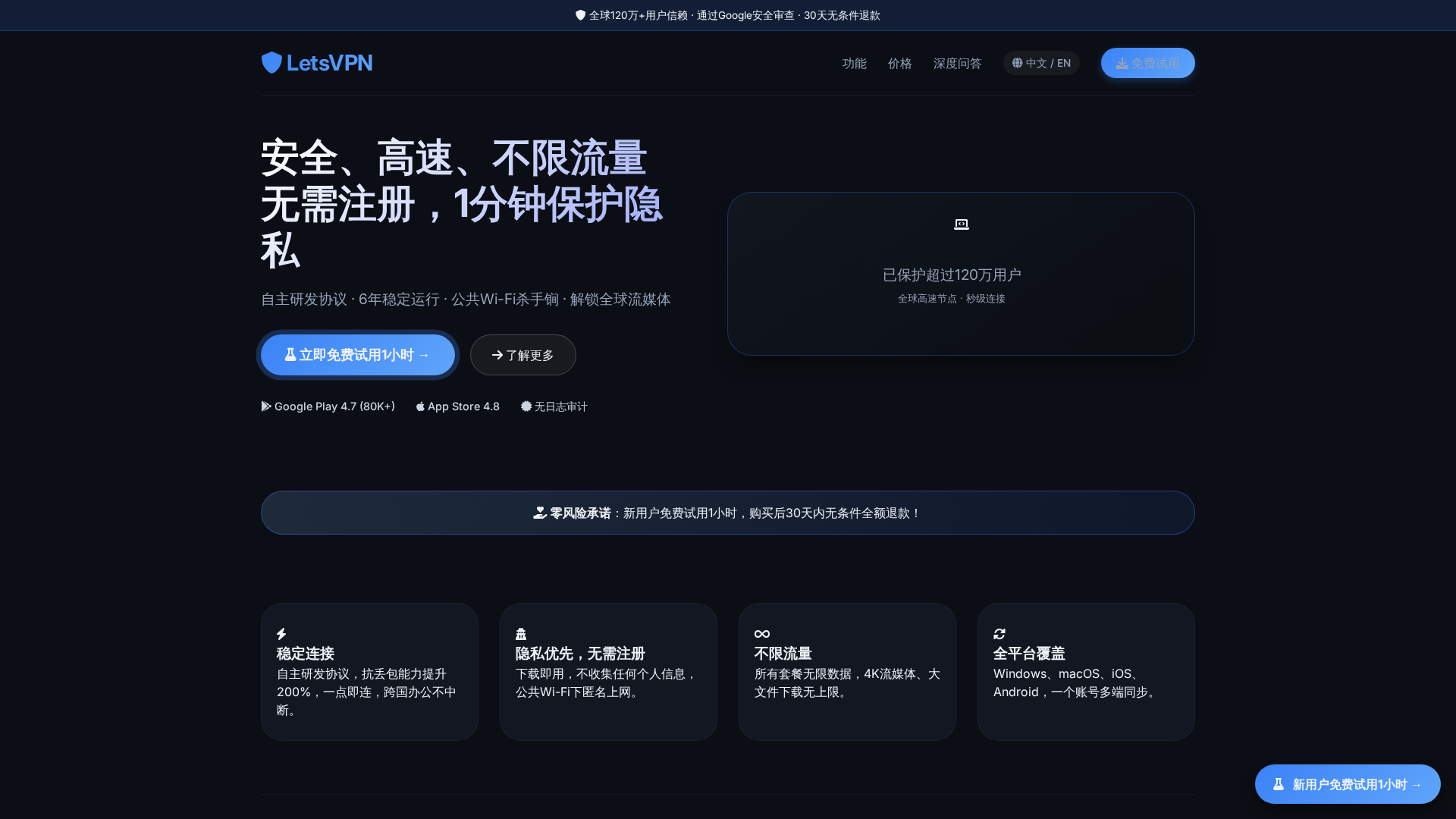The width and height of the screenshot is (1456, 819).
Task: Click the laptop icon in the user stats card
Action: [961, 224]
